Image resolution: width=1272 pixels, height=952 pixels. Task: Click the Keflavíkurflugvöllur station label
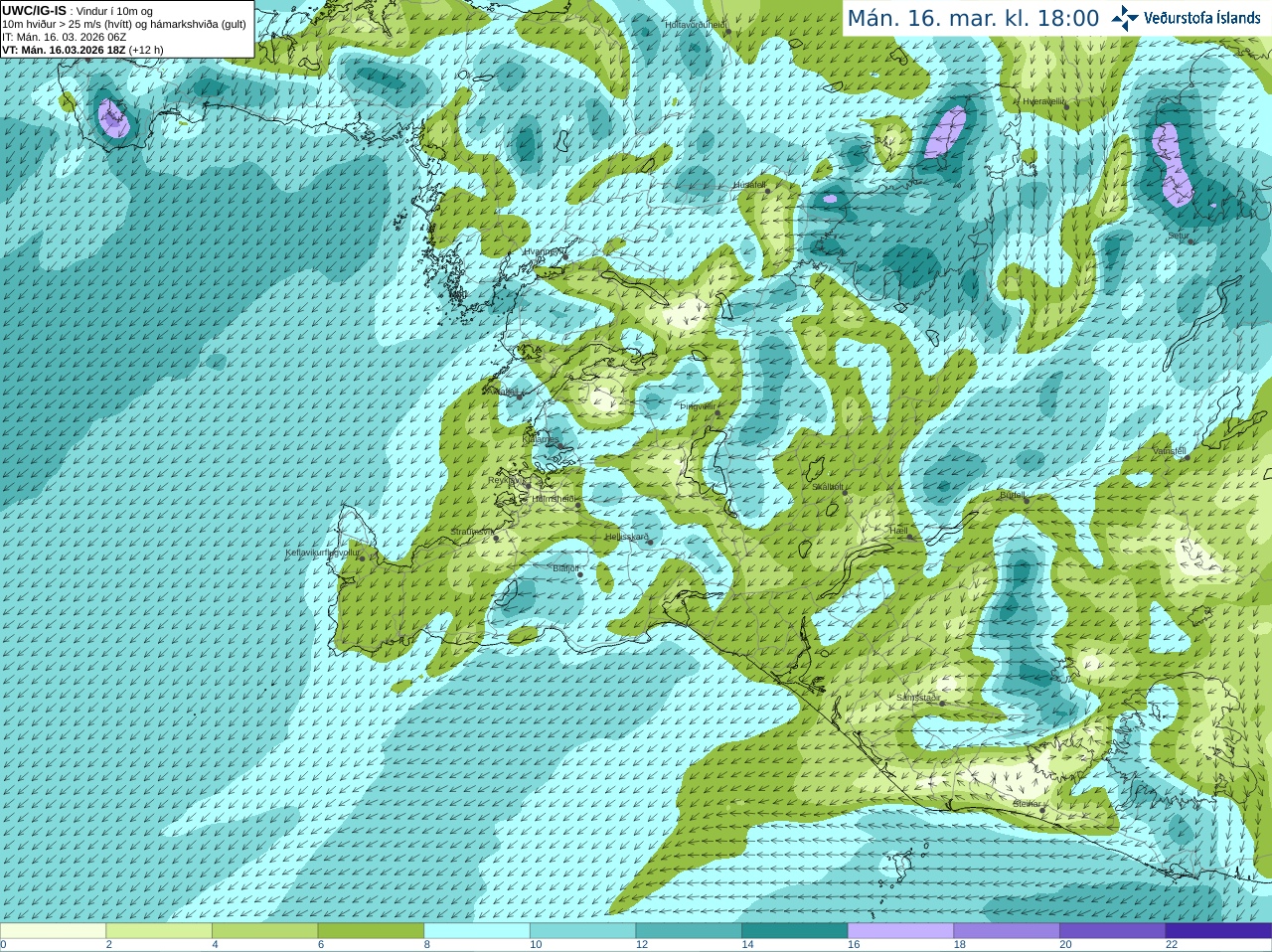pyautogui.click(x=322, y=553)
